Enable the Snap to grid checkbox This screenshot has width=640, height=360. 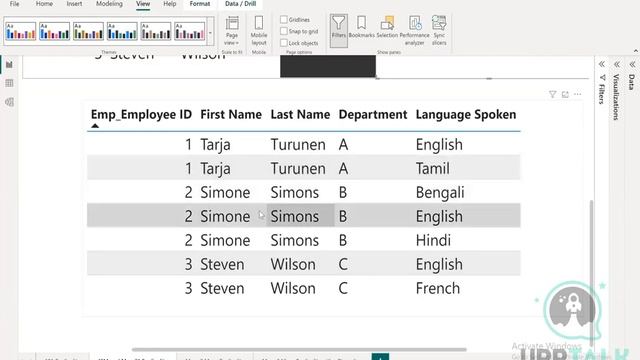point(284,31)
